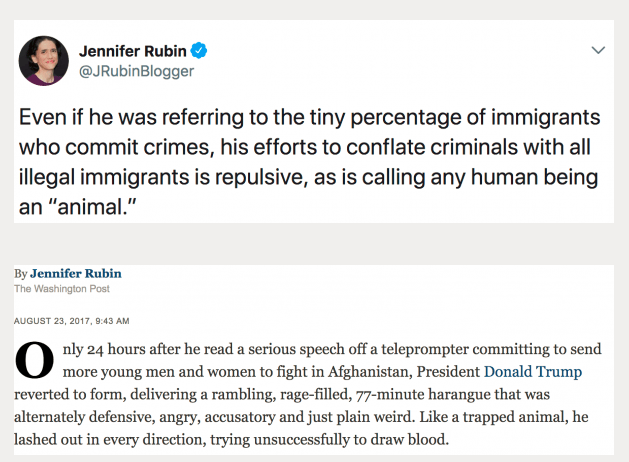Expand the tweet options chevron
The height and width of the screenshot is (462, 629).
tap(598, 50)
